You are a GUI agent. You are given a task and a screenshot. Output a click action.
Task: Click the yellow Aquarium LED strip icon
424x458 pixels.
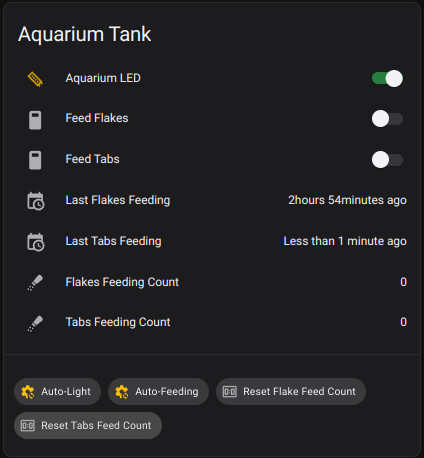[35, 79]
